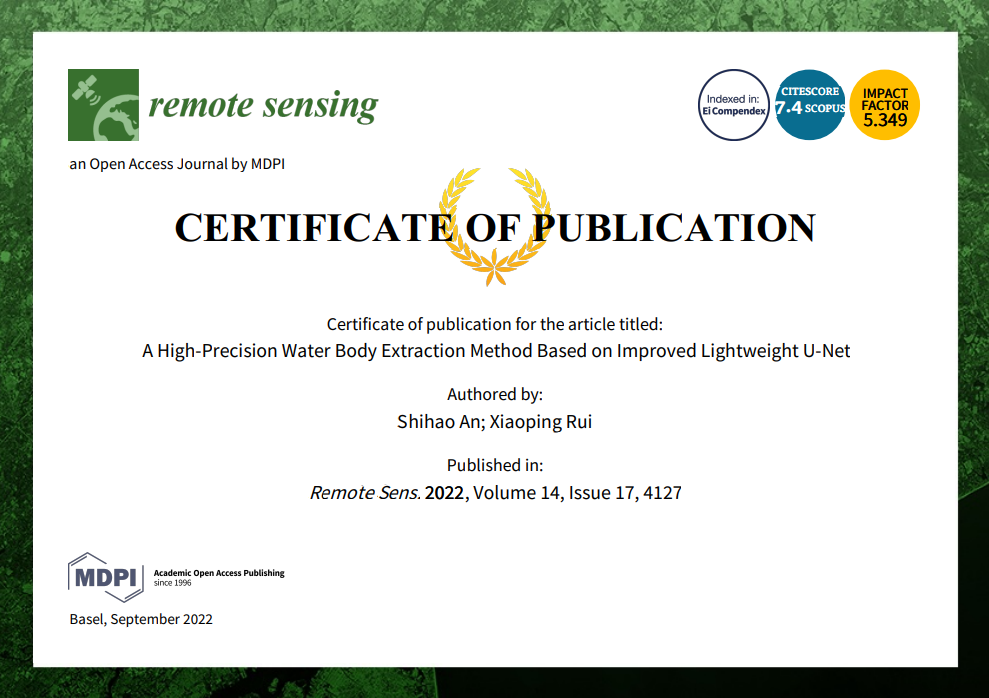Click 'Volume 14, Issue 17, 4127' text
Viewport: 989px width, 698px height.
pyautogui.click(x=578, y=492)
